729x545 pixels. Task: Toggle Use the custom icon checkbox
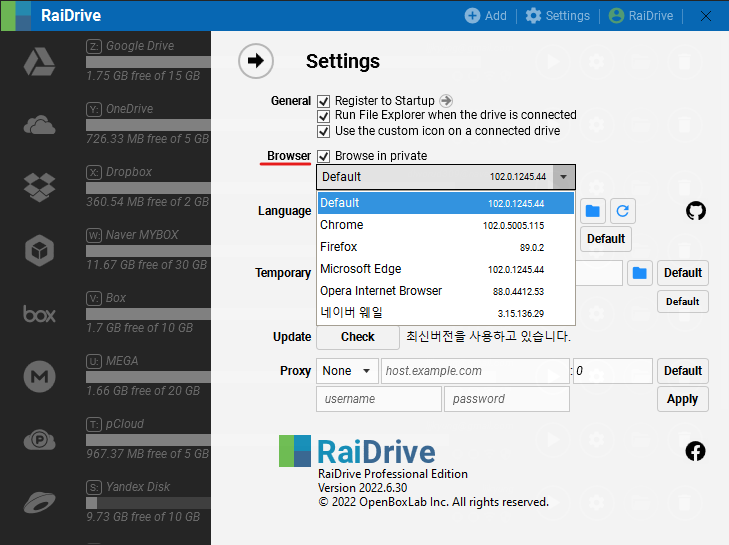pos(324,132)
